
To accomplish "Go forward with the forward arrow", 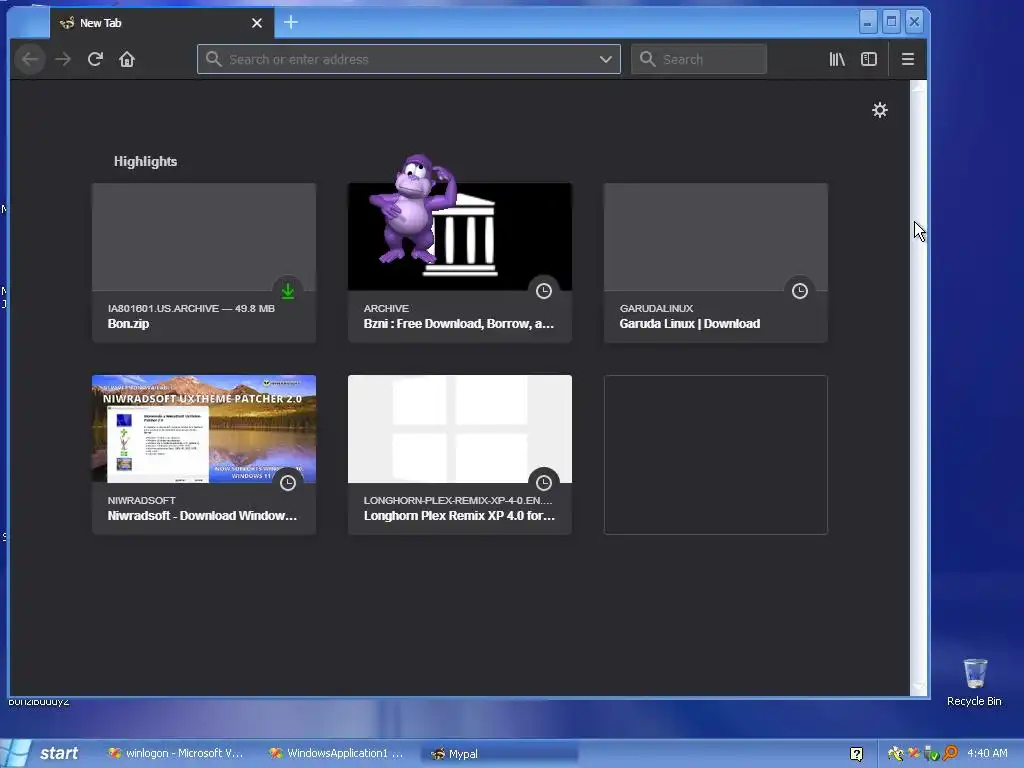I will (x=63, y=59).
